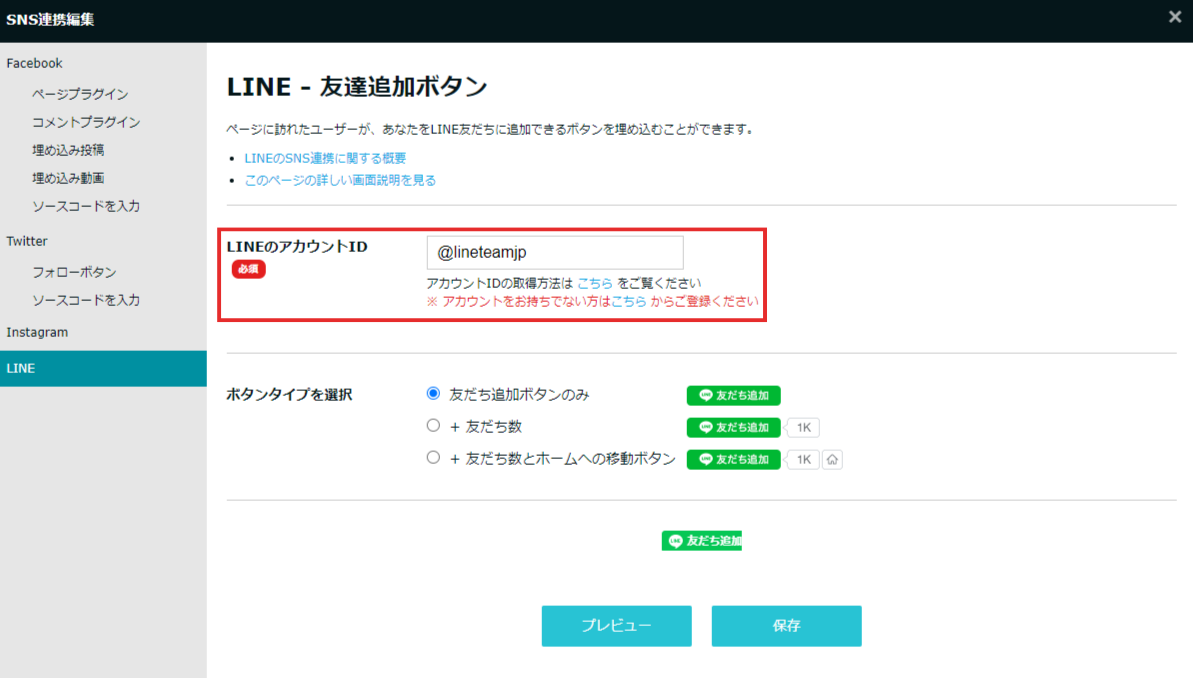Select フォローボタン under Twitter
Screen dimensions: 1193x678
(x=74, y=272)
